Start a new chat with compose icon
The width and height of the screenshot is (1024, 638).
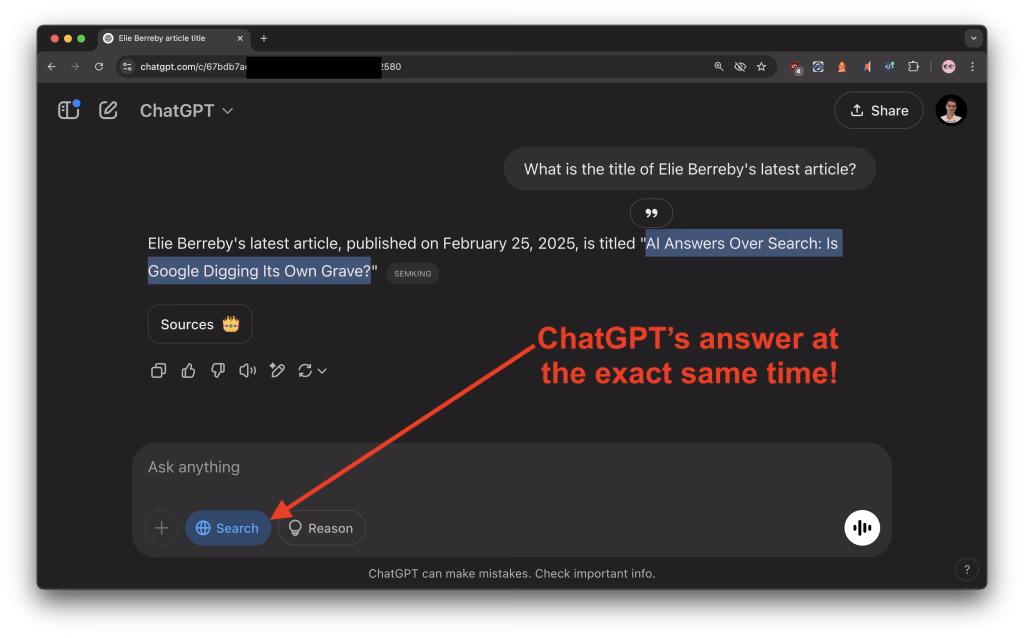[x=108, y=110]
